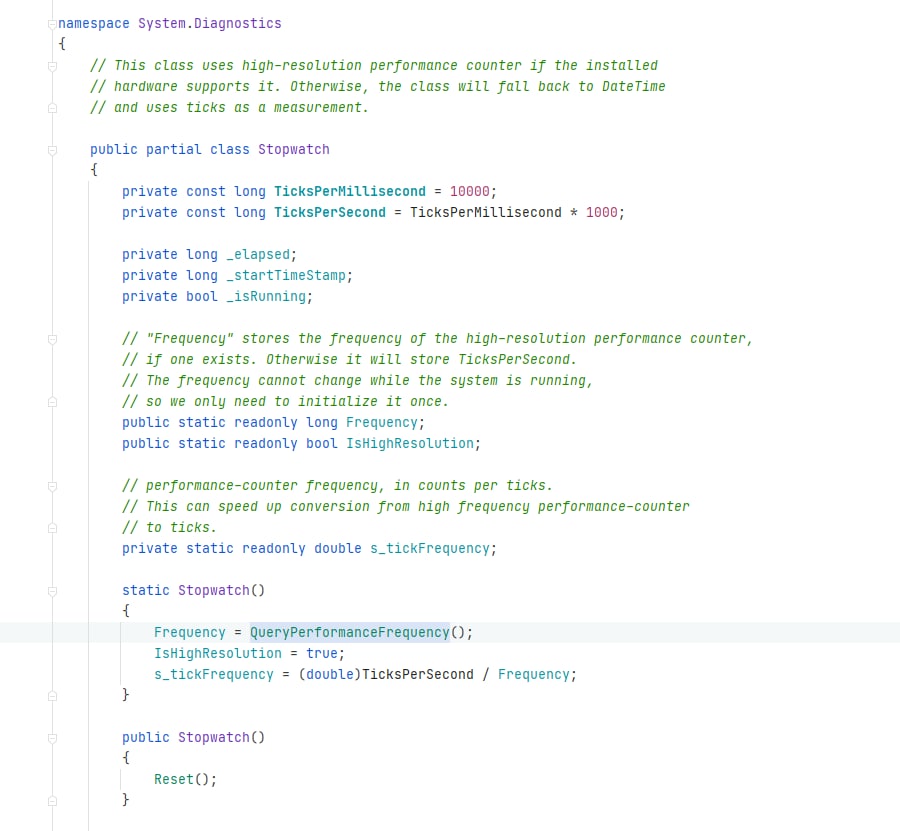Click TicksPerSecond in the division expression
The width and height of the screenshot is (900, 831).
click(x=418, y=674)
